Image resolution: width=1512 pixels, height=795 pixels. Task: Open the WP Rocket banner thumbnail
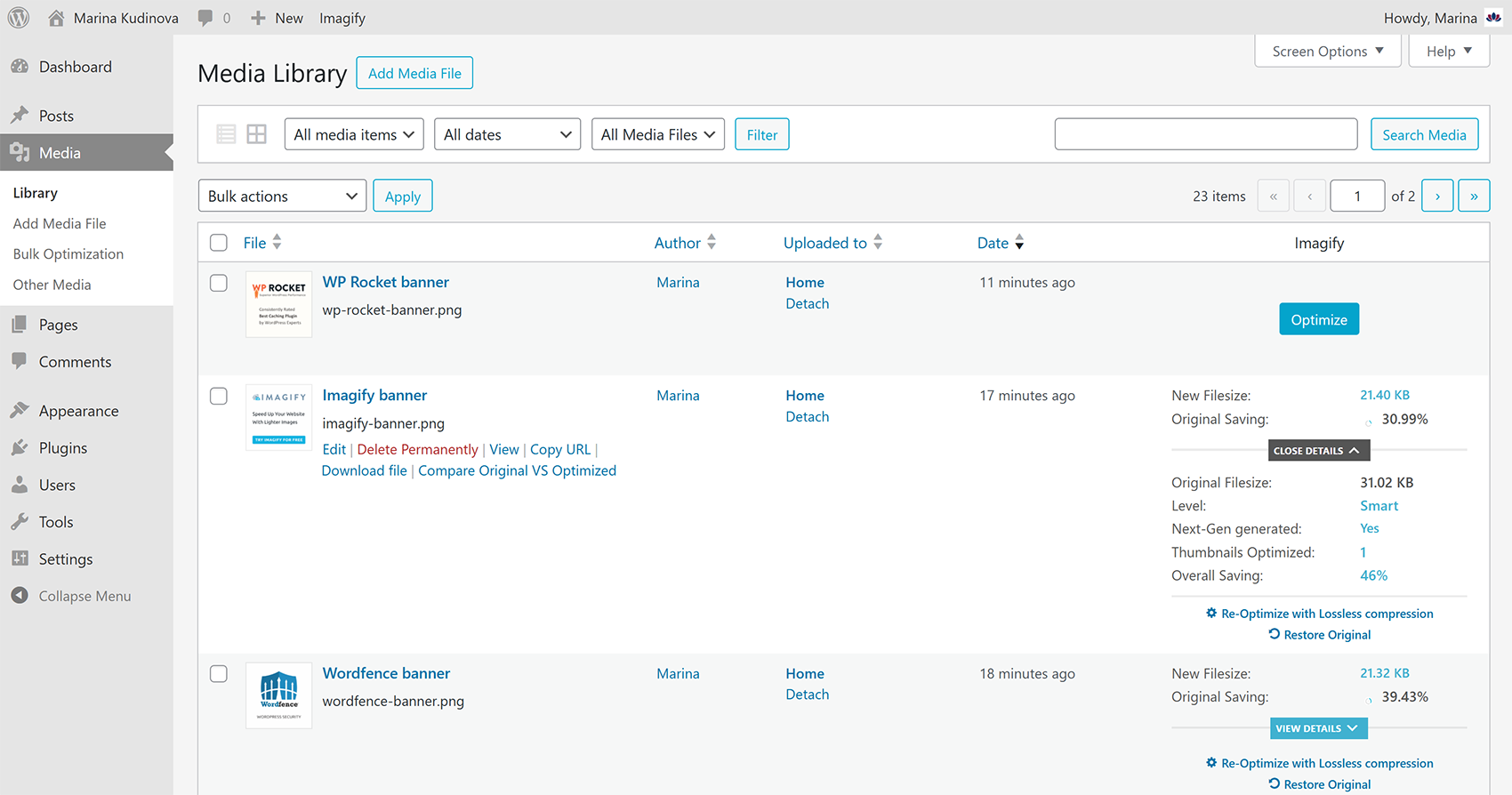coord(279,304)
